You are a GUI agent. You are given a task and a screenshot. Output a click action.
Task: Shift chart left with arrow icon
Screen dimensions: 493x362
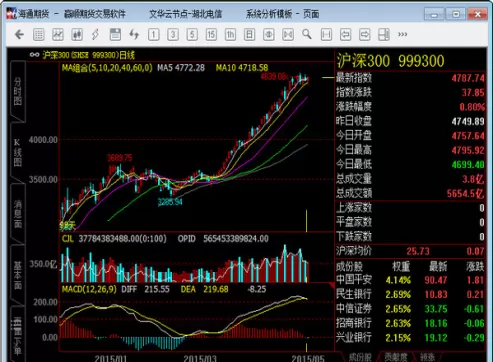pos(345,34)
